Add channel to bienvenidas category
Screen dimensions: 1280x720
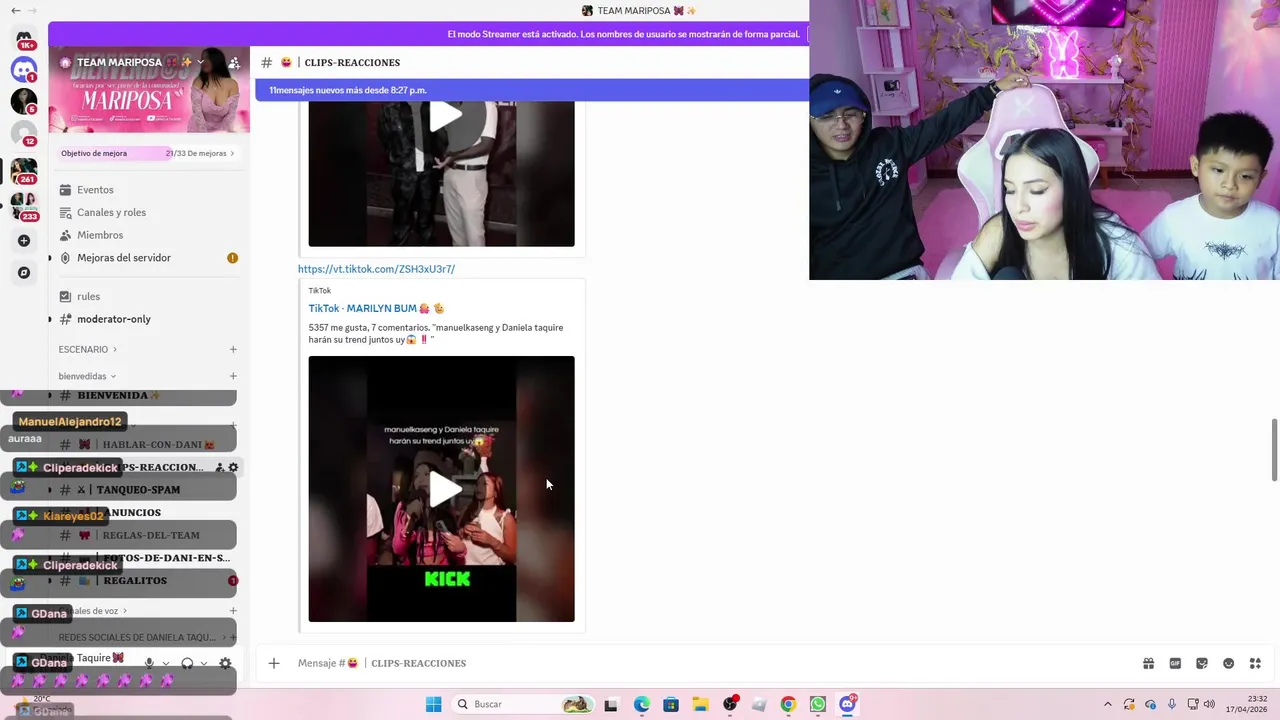pyautogui.click(x=233, y=377)
